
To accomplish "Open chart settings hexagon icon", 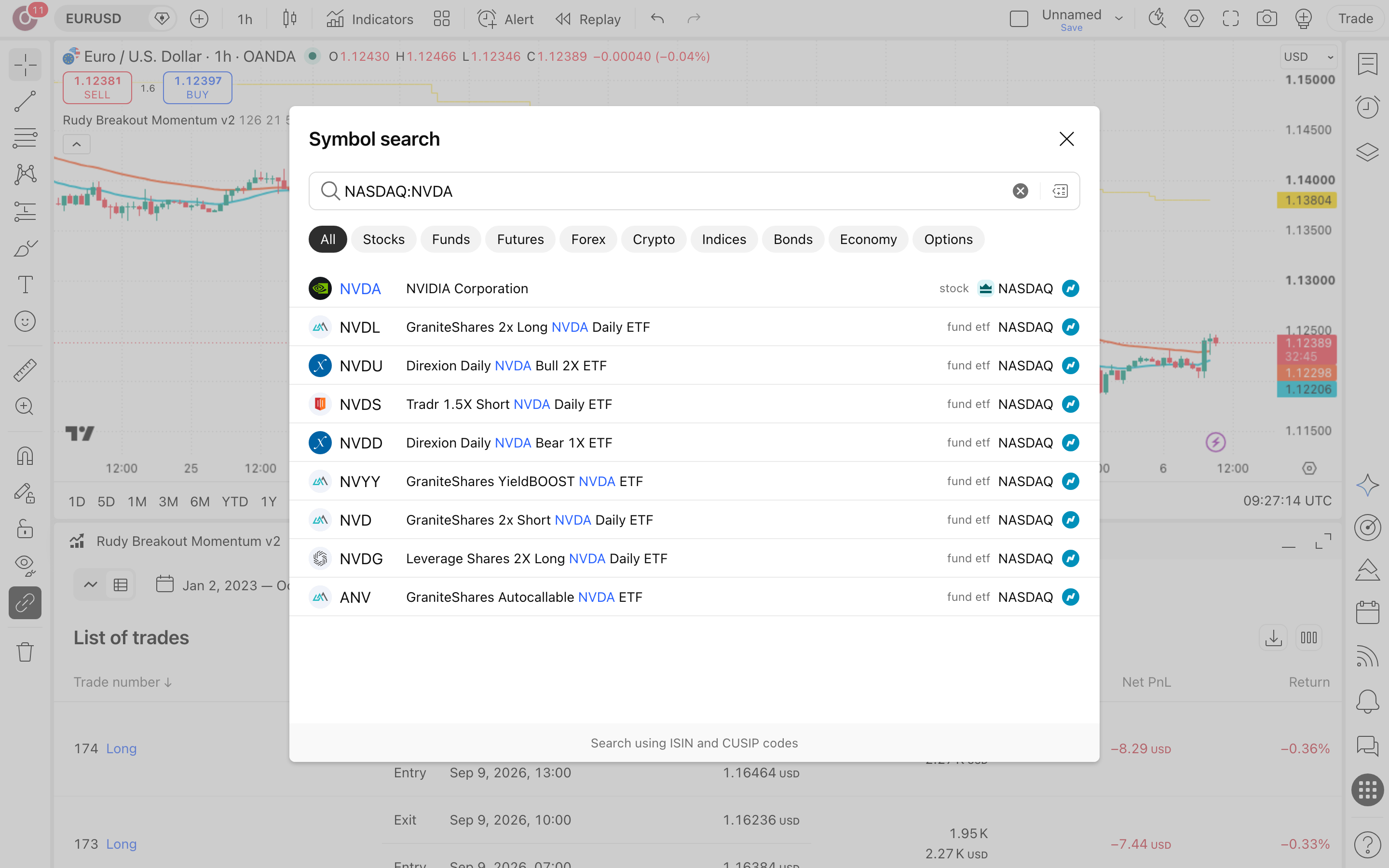I will (x=1194, y=19).
